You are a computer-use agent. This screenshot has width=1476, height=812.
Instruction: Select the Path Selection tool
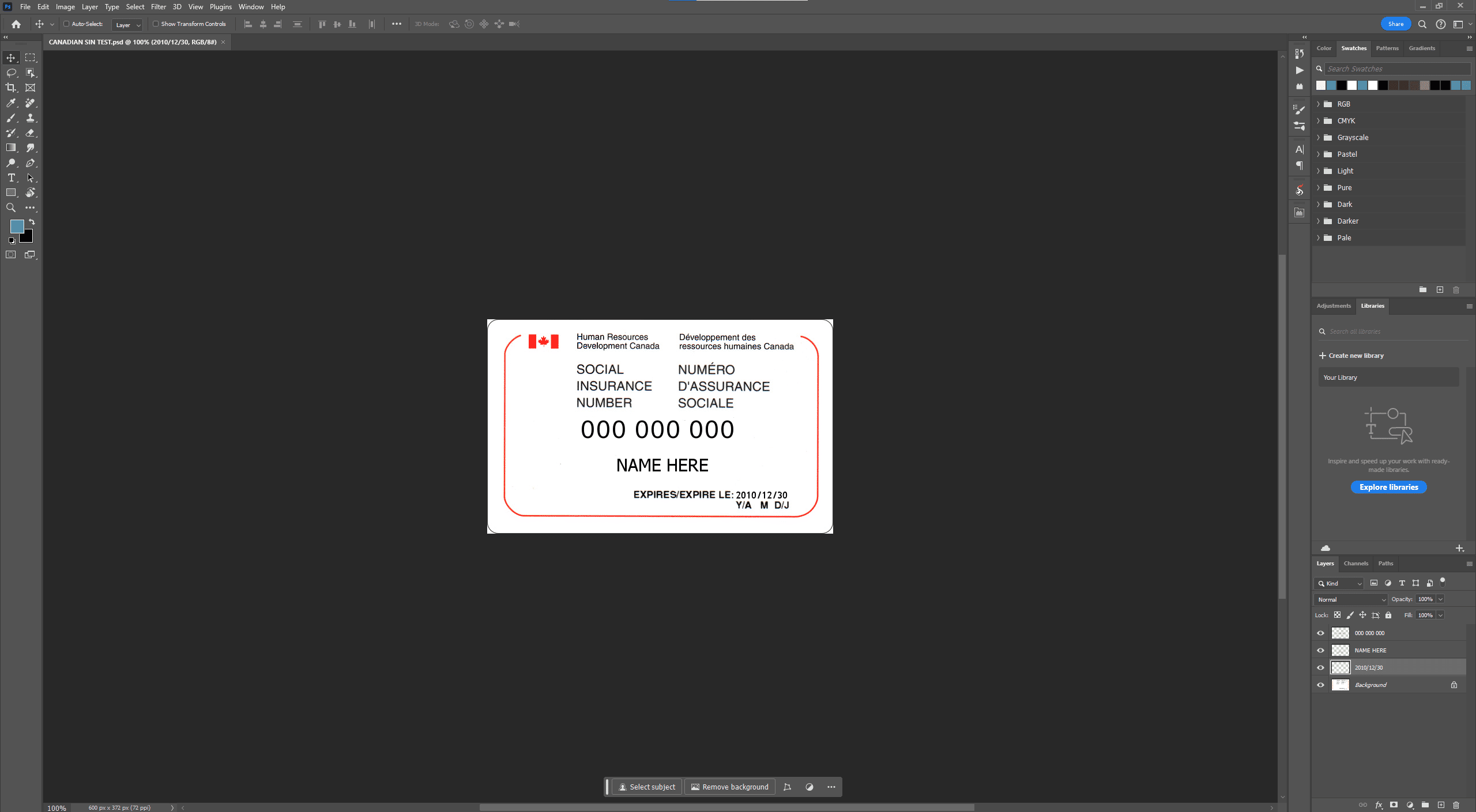[30, 178]
